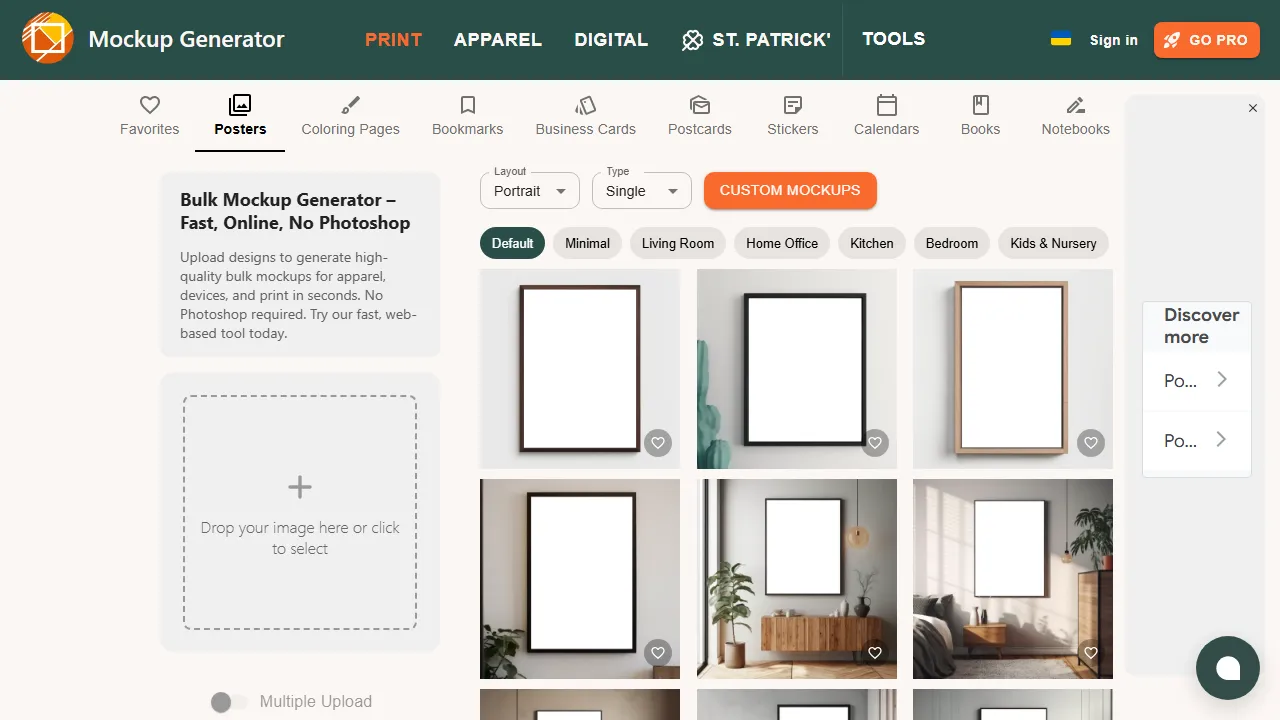1280x720 pixels.
Task: Open the Favorites heart section
Action: coord(149,114)
